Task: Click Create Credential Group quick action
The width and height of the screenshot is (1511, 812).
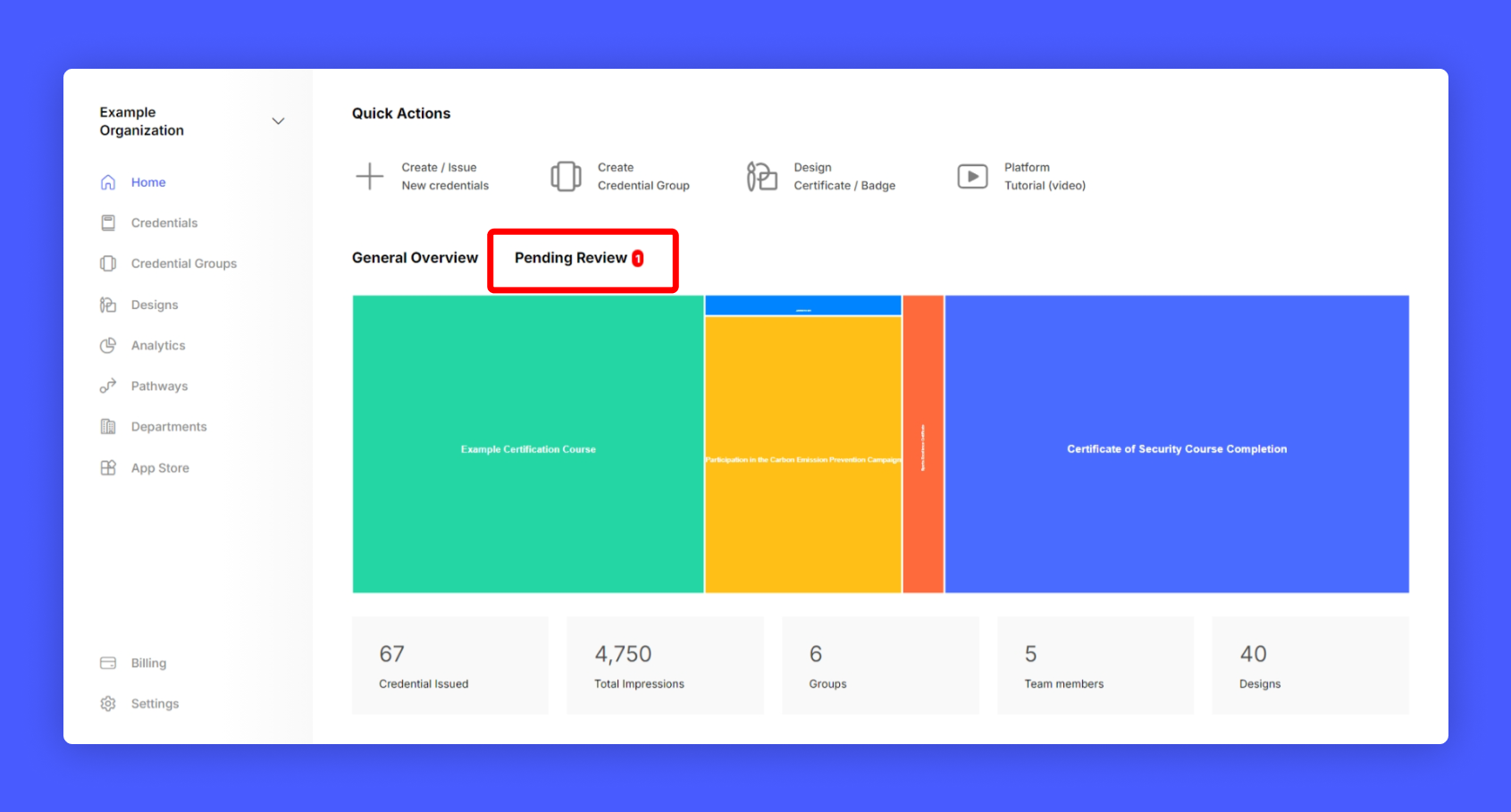Action: click(x=642, y=176)
